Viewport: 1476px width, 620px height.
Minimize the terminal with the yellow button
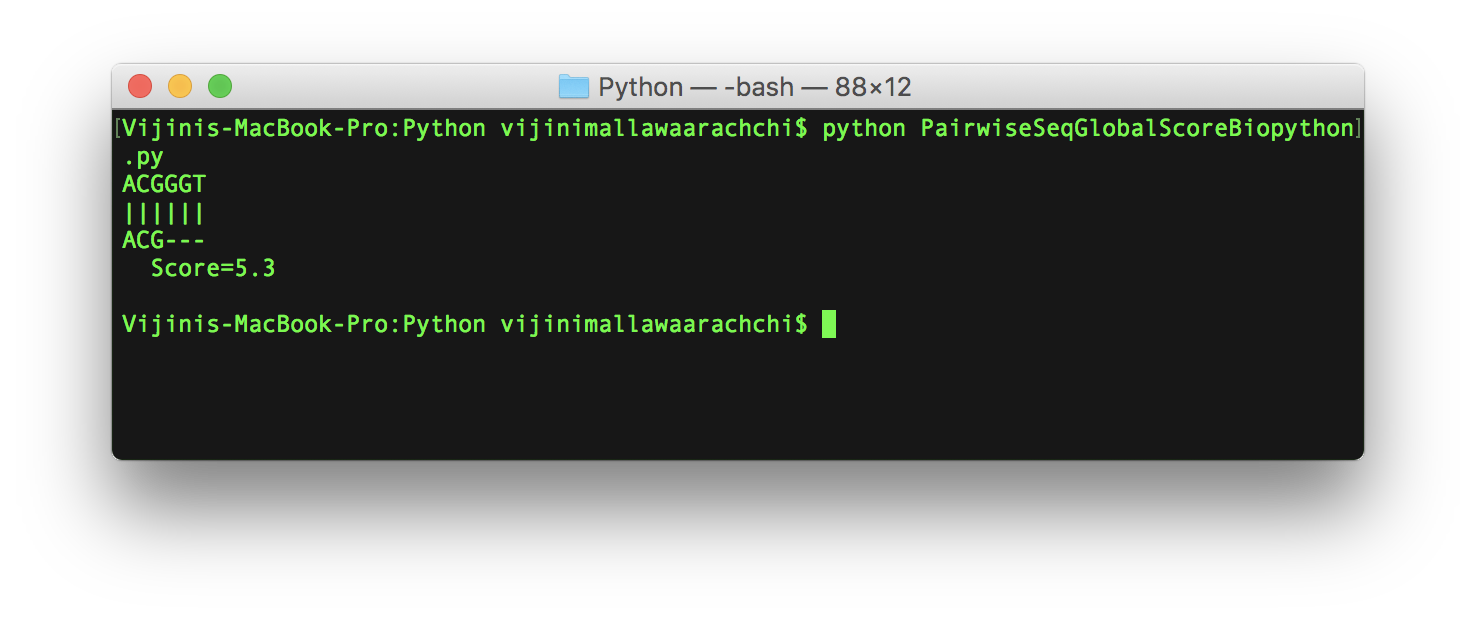180,87
